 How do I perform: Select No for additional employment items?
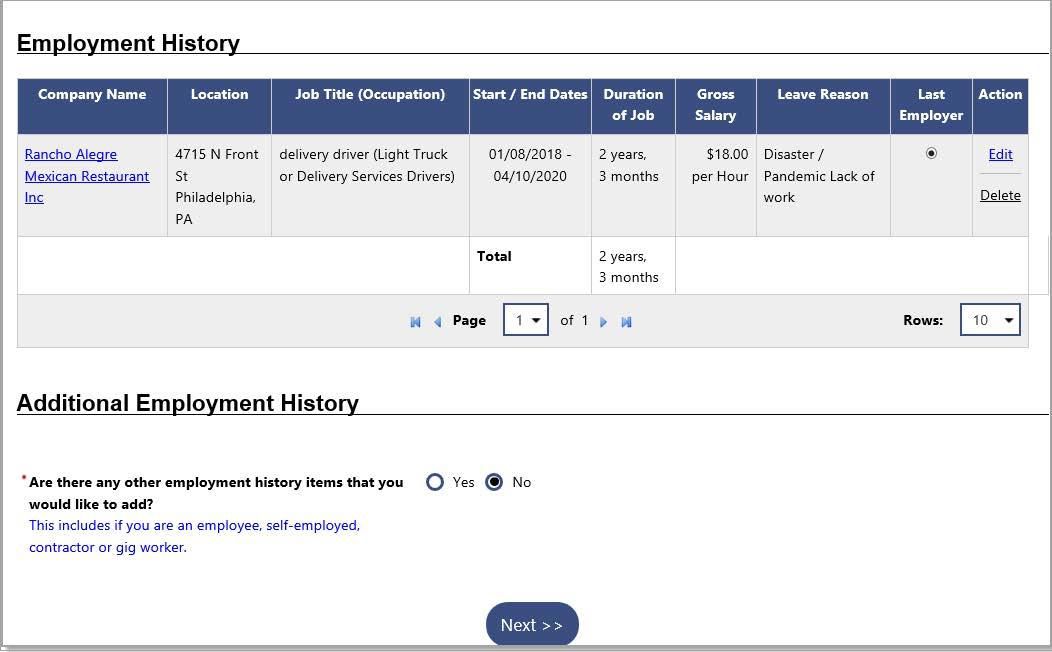pyautogui.click(x=494, y=482)
